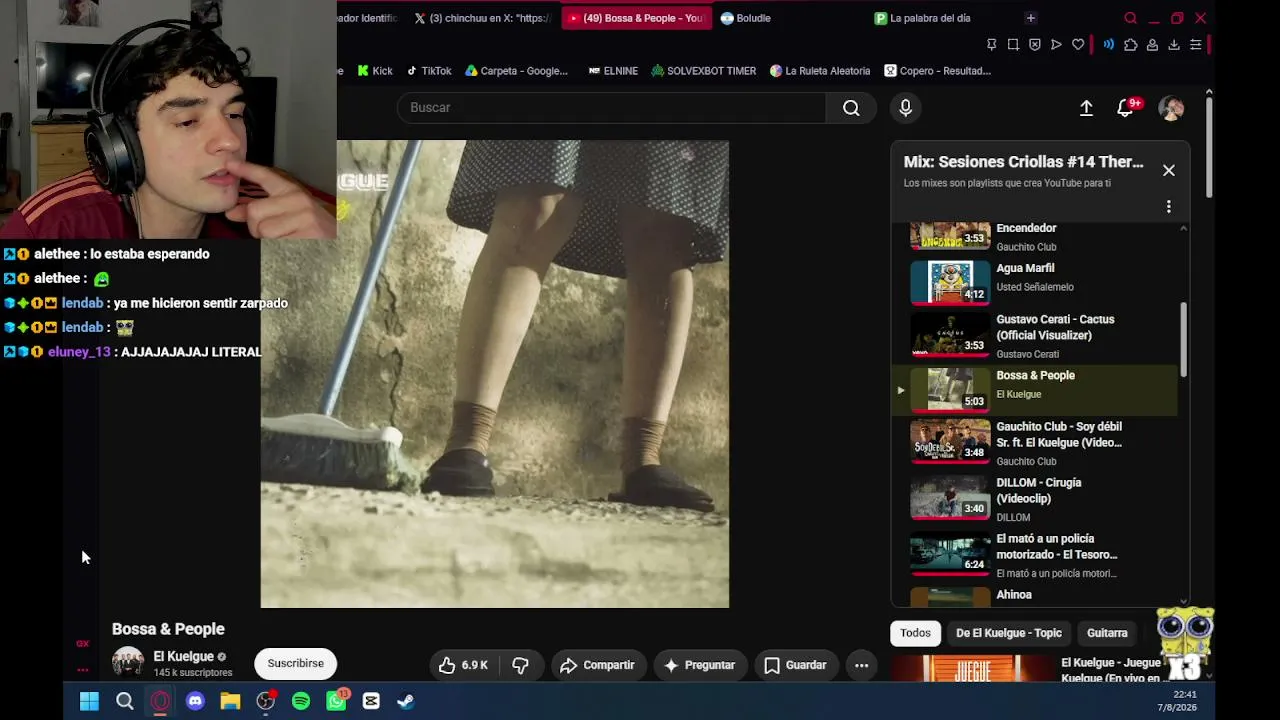Open Opera snapshot capture tool
The image size is (1280, 720).
point(1013,45)
